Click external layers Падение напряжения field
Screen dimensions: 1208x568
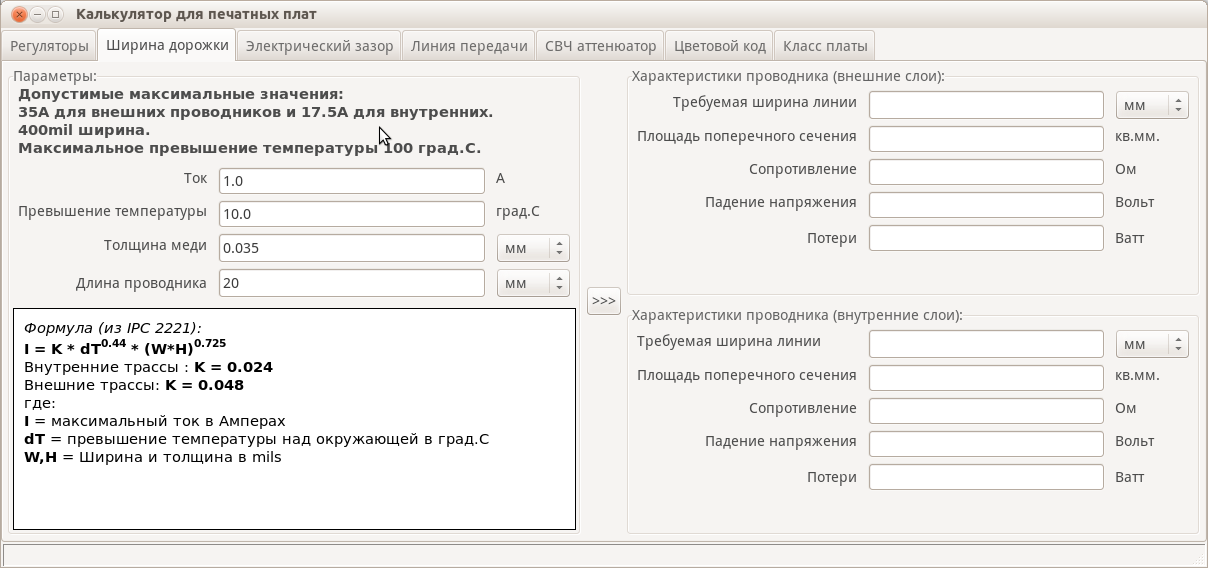(x=986, y=204)
